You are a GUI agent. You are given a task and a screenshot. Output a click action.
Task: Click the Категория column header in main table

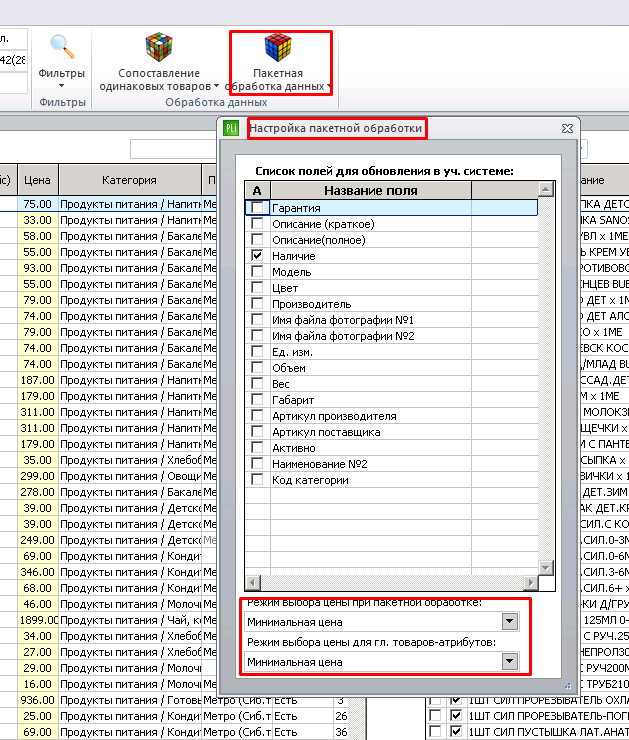(129, 180)
